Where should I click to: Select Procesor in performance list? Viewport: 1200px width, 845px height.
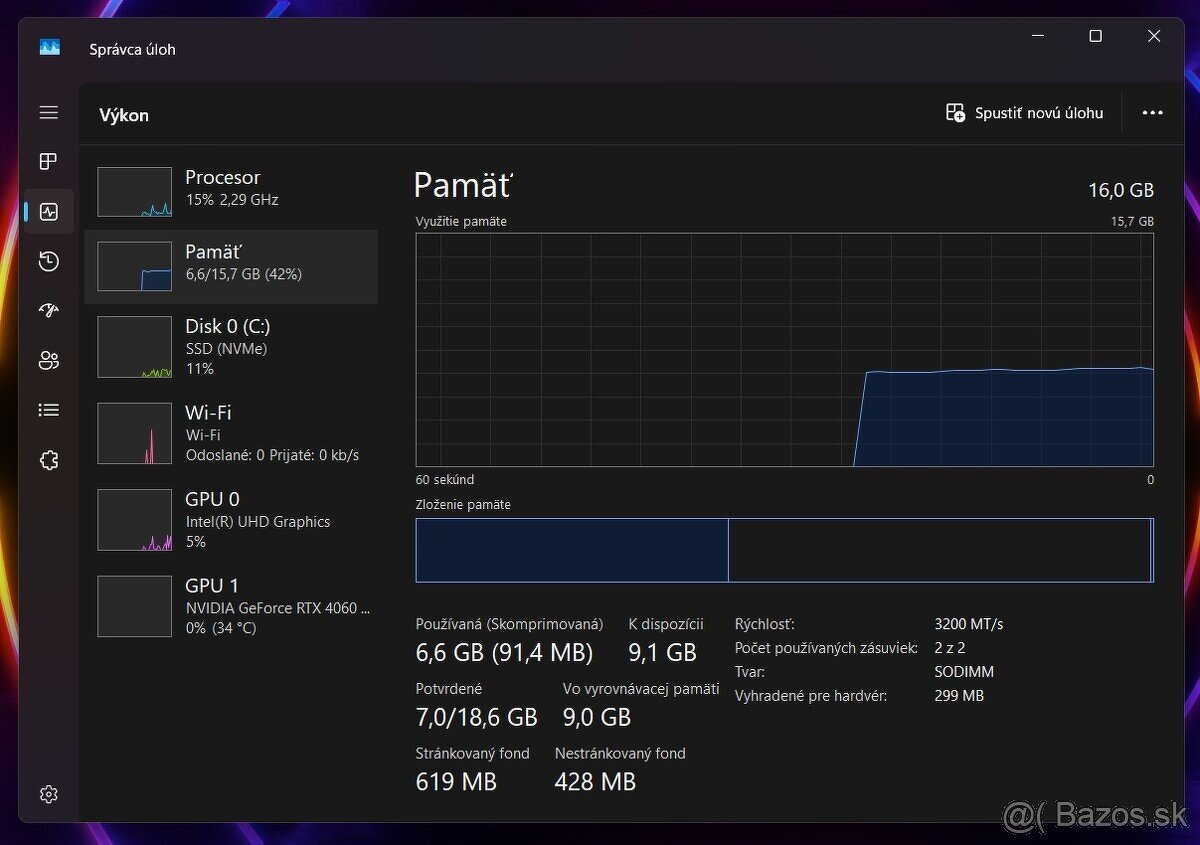231,191
